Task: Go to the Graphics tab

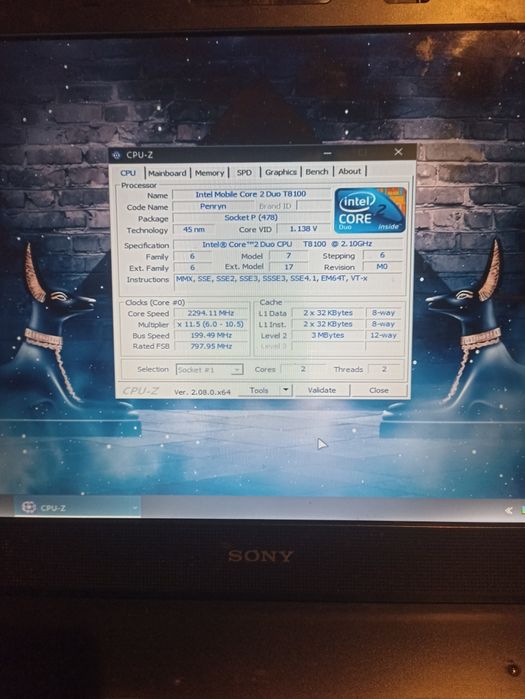Action: [281, 172]
